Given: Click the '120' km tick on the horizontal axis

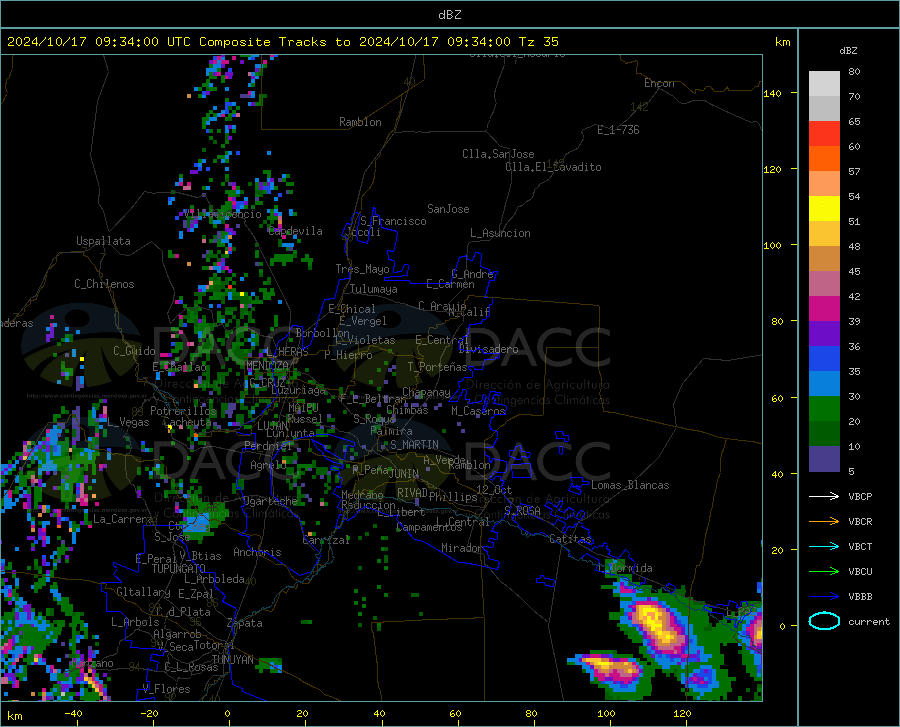Looking at the screenshot, I should 682,713.
